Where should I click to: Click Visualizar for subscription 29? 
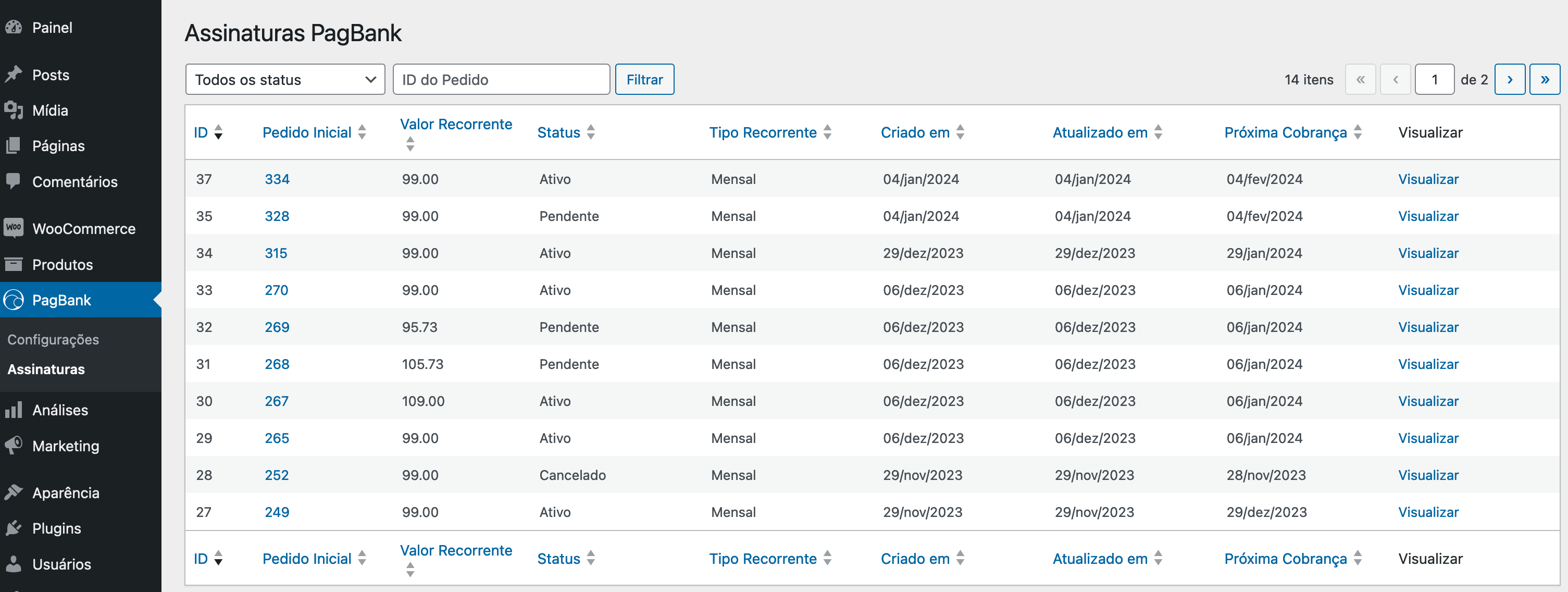pyautogui.click(x=1428, y=438)
